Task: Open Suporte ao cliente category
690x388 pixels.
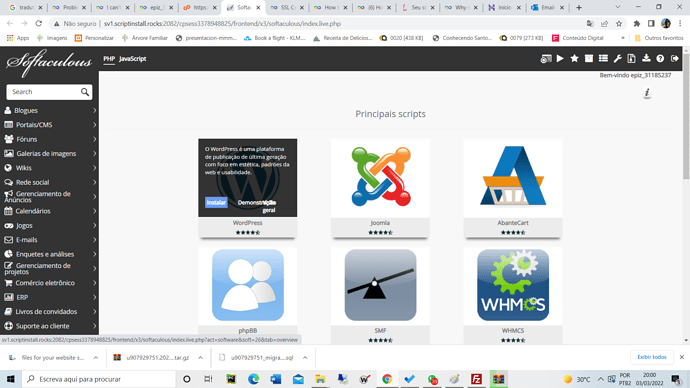Action: [x=49, y=326]
